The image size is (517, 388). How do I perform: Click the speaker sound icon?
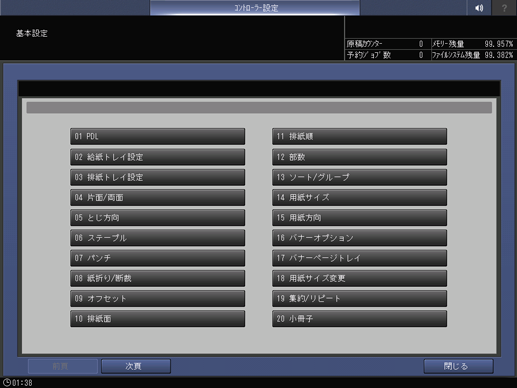pos(479,8)
